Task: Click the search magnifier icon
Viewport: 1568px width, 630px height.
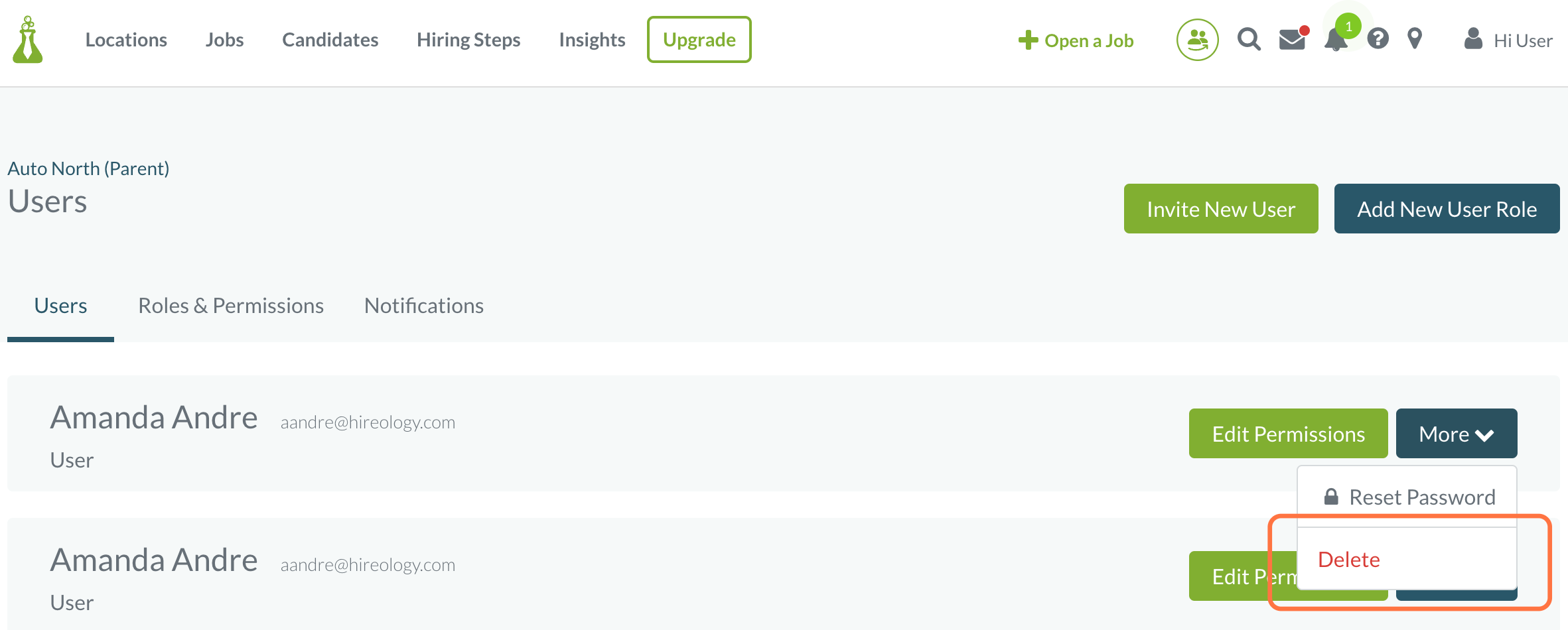Action: 1248,39
